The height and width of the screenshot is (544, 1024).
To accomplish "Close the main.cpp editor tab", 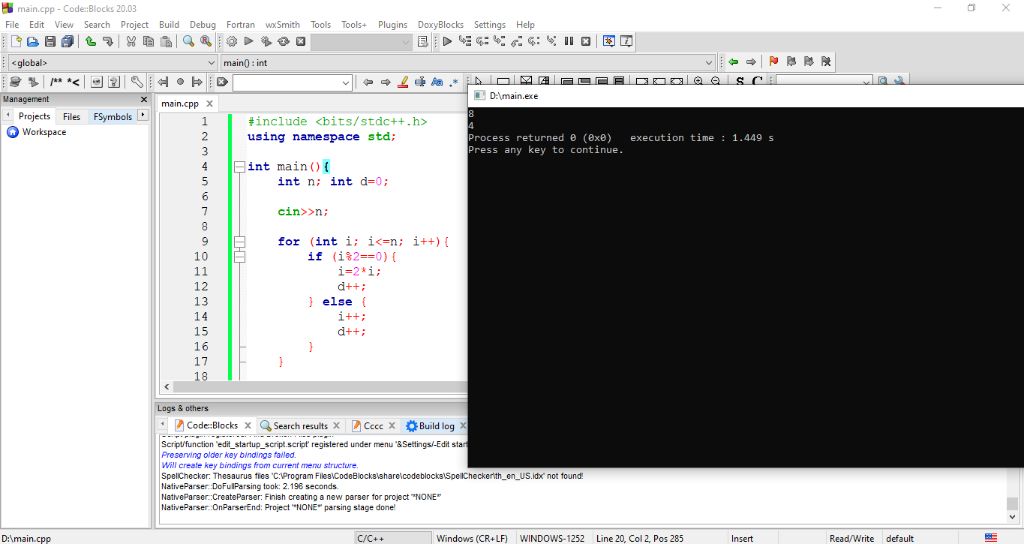I will (210, 103).
